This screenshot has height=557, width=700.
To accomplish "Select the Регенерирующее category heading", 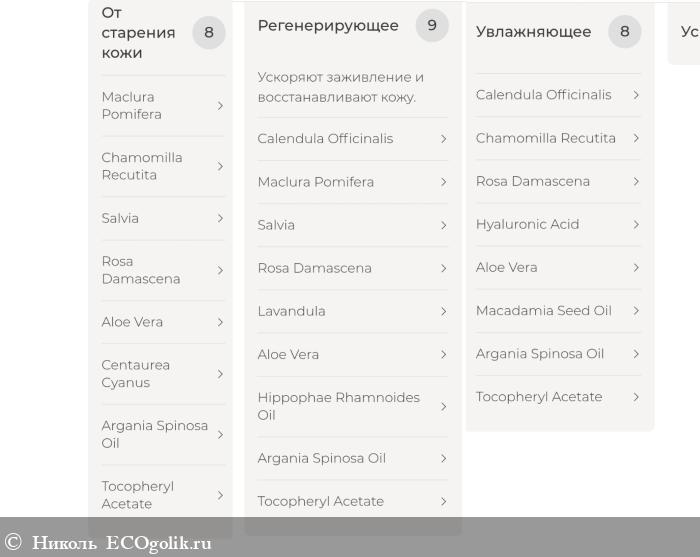I will (328, 26).
